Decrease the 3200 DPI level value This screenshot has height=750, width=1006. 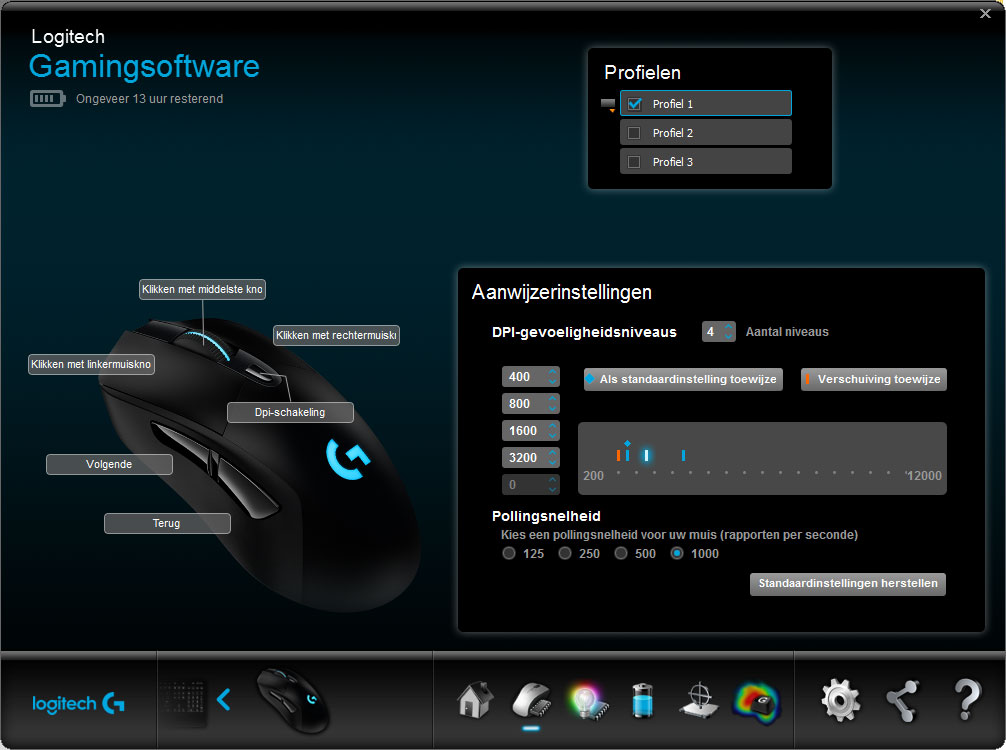(552, 462)
